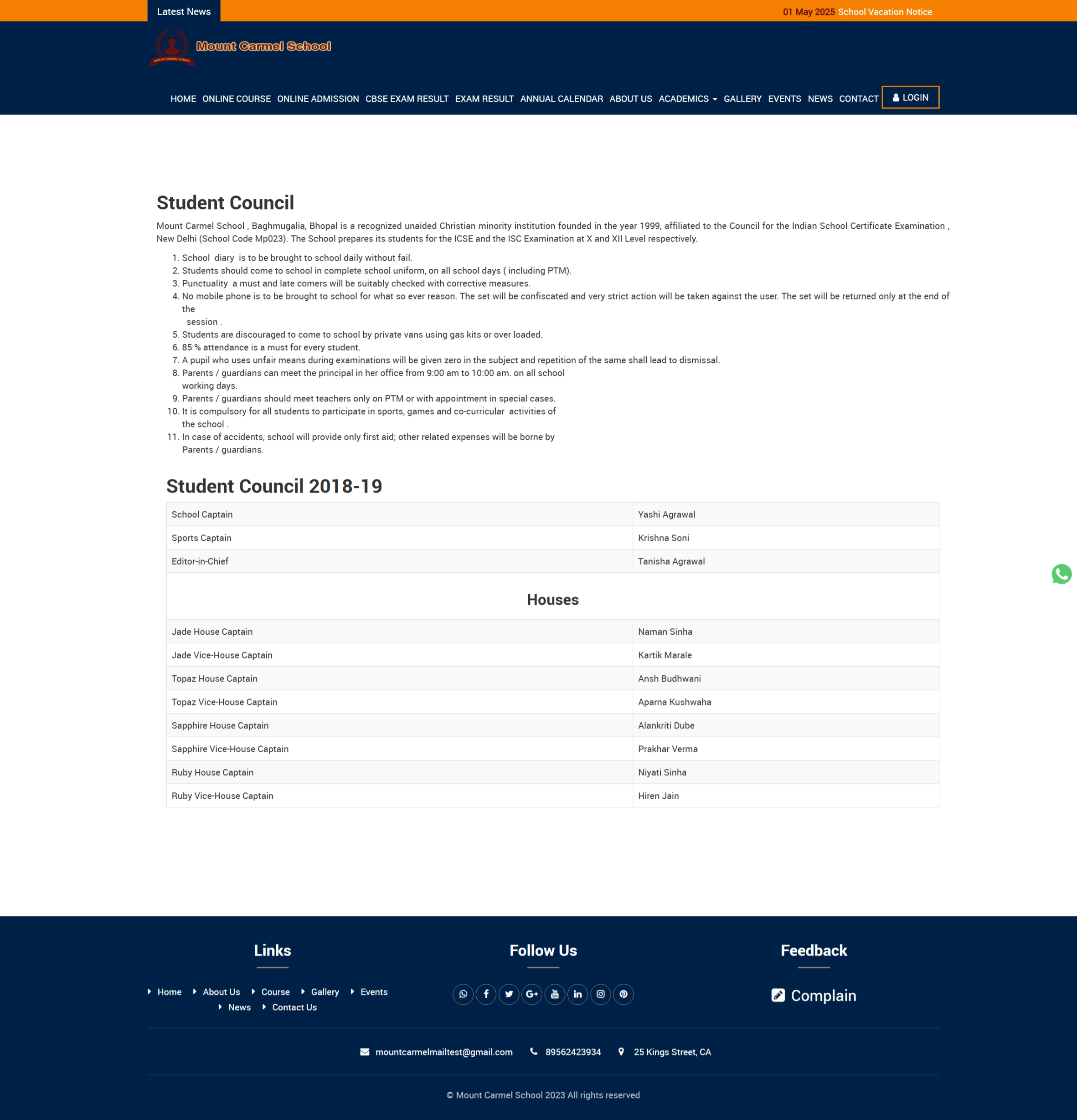Click the WhatsApp icon under Follow Us
This screenshot has width=1077, height=1120.
(x=463, y=994)
